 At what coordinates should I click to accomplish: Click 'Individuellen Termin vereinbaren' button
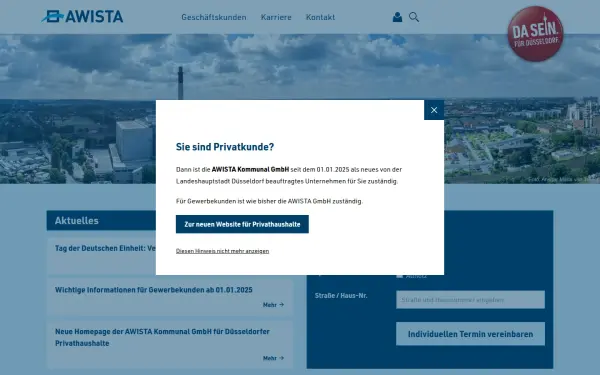[470, 334]
